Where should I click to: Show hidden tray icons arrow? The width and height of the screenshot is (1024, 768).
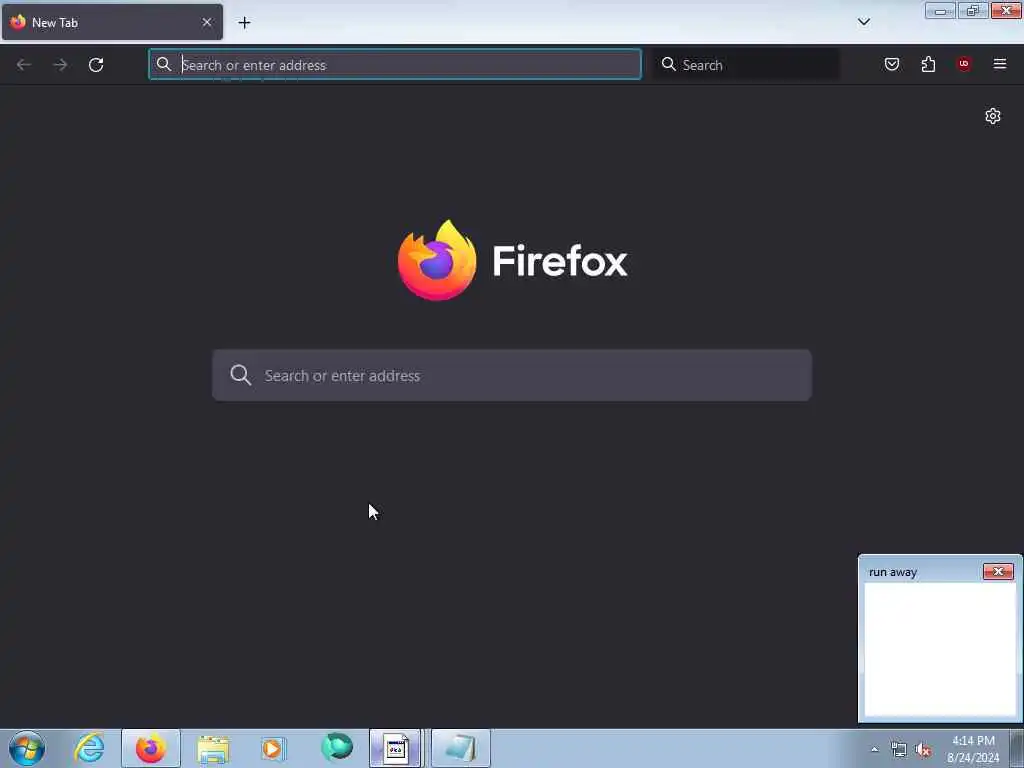coord(874,750)
